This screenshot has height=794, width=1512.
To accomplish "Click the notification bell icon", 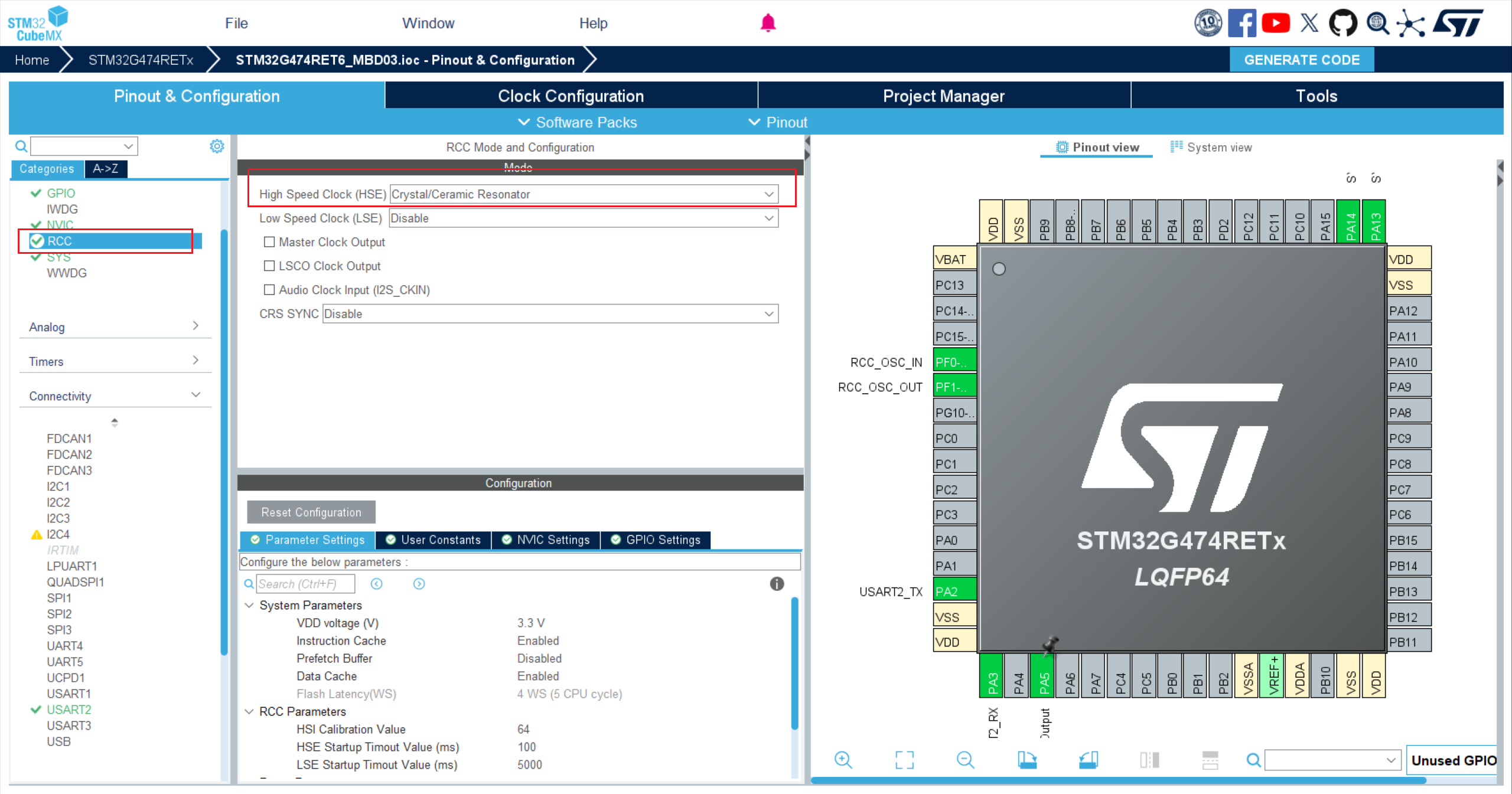I will tap(768, 23).
